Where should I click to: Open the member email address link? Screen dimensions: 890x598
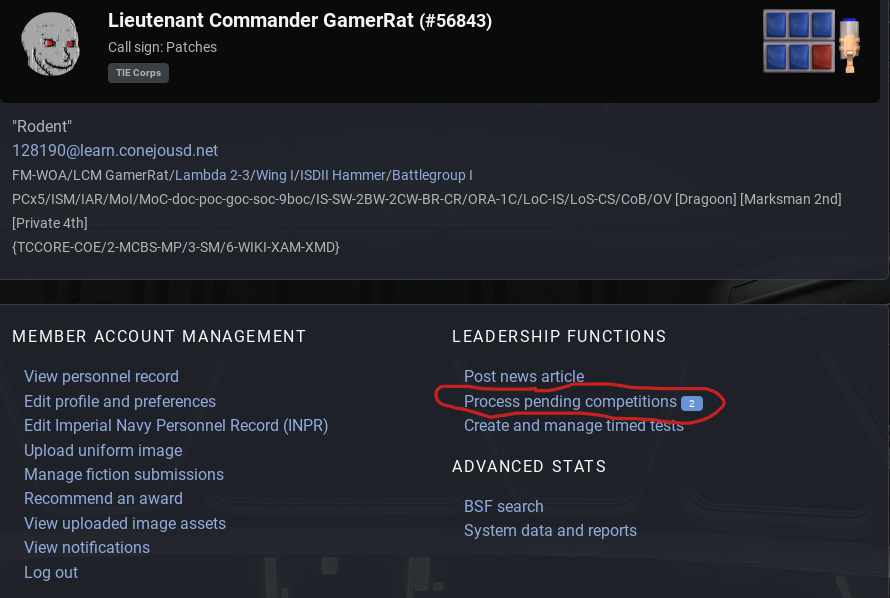[115, 150]
